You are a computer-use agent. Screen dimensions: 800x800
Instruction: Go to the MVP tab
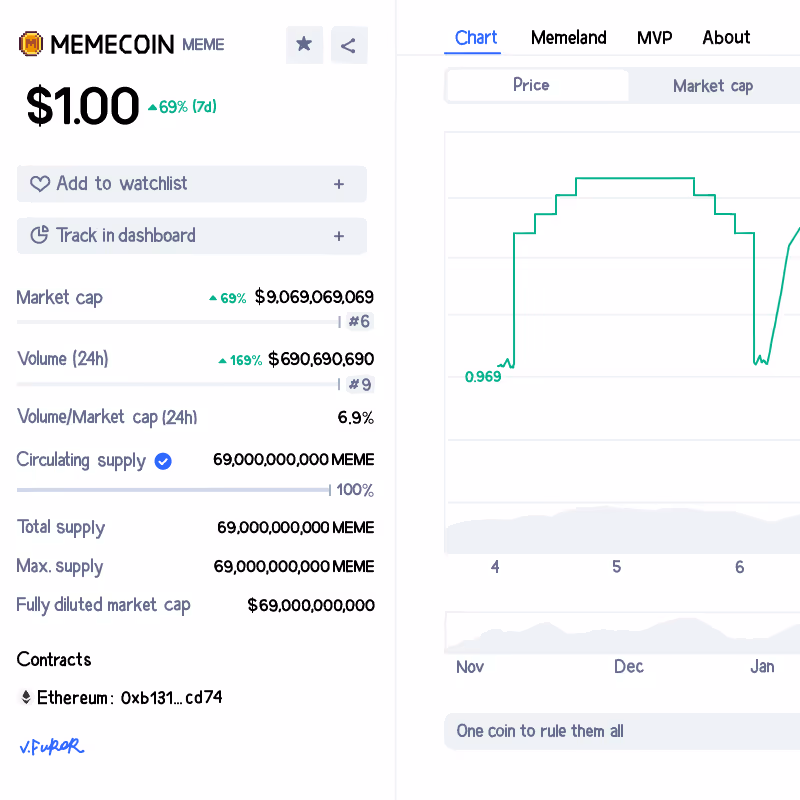click(654, 38)
